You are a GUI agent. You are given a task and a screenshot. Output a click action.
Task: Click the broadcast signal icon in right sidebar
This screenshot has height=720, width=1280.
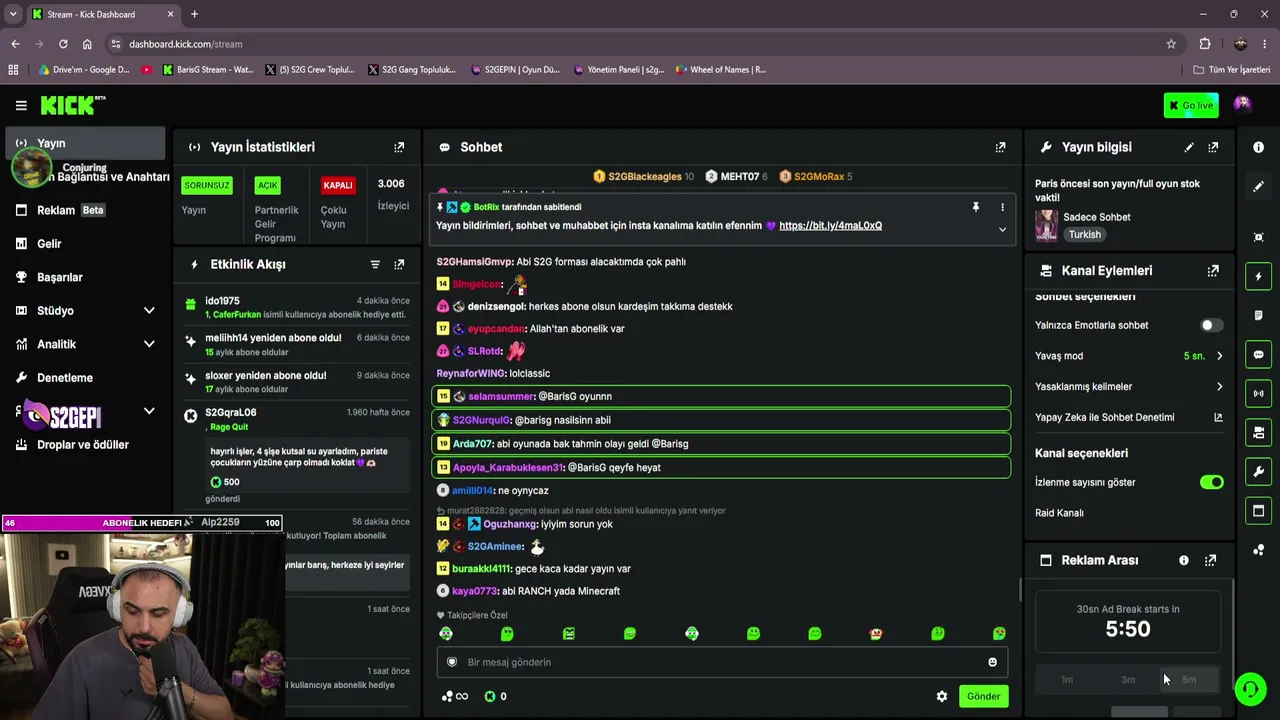click(1258, 394)
